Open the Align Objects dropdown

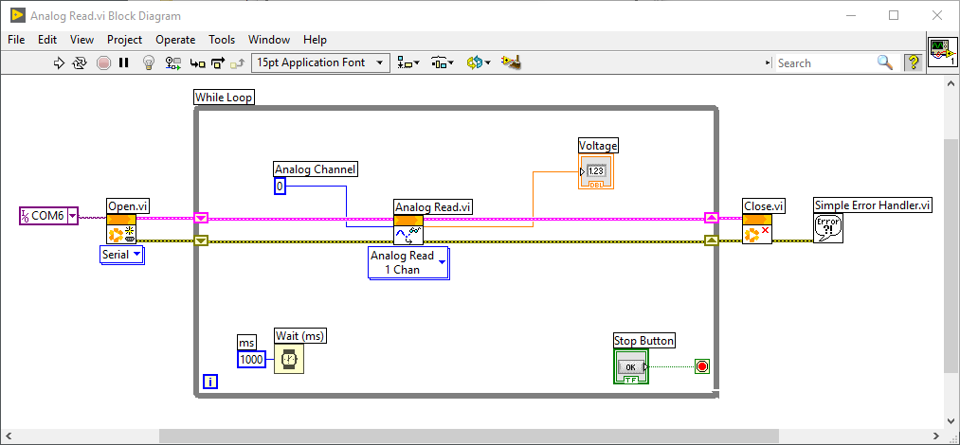click(408, 62)
